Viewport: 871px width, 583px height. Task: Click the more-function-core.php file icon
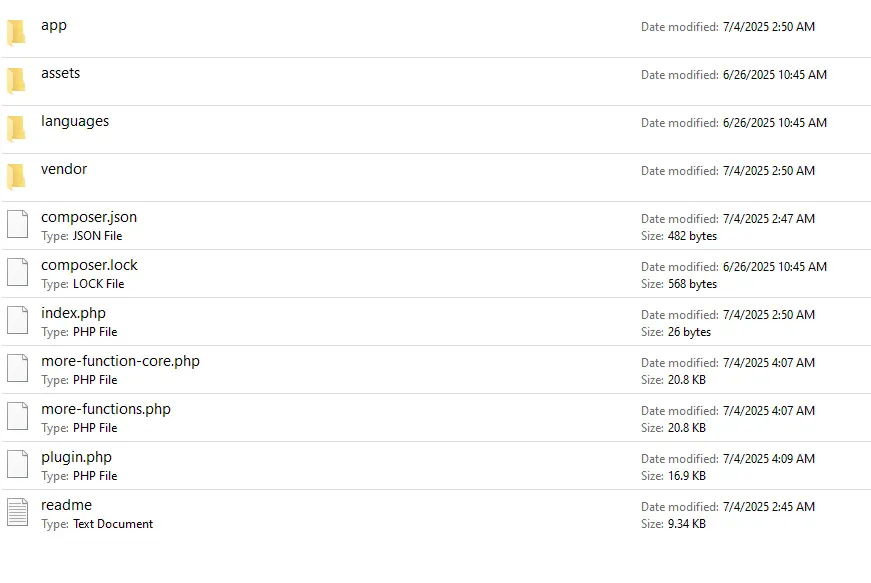pyautogui.click(x=17, y=368)
